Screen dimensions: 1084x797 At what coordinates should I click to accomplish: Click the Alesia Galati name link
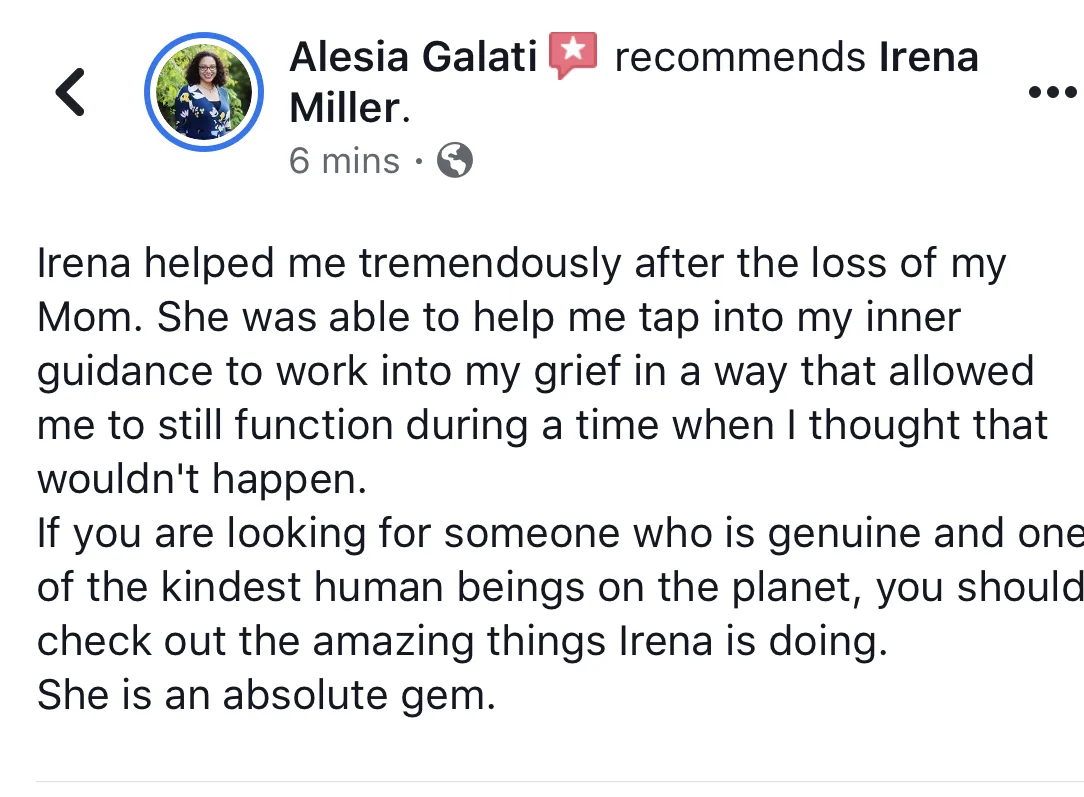(x=413, y=58)
